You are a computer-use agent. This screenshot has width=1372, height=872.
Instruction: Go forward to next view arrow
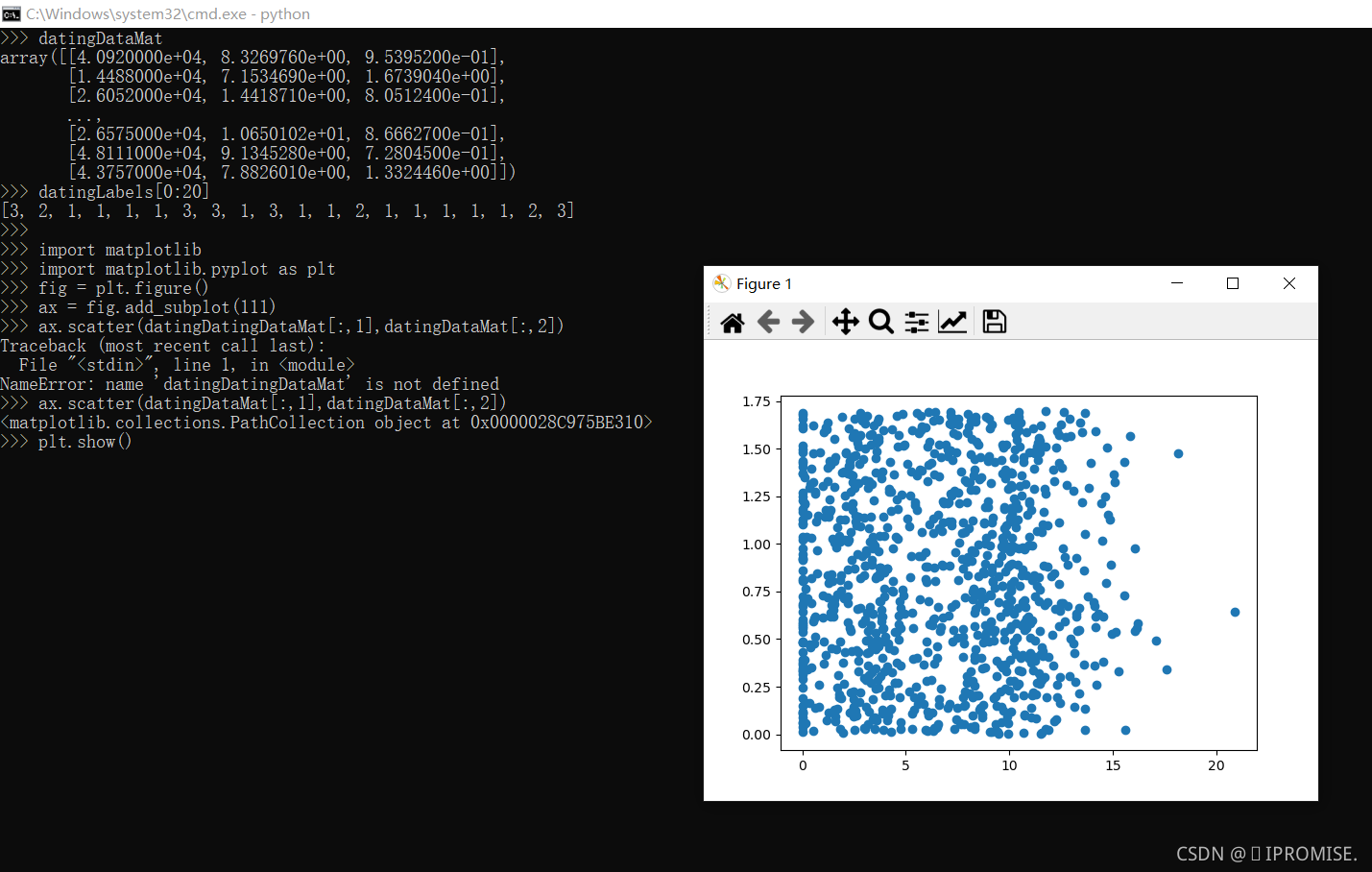click(803, 322)
